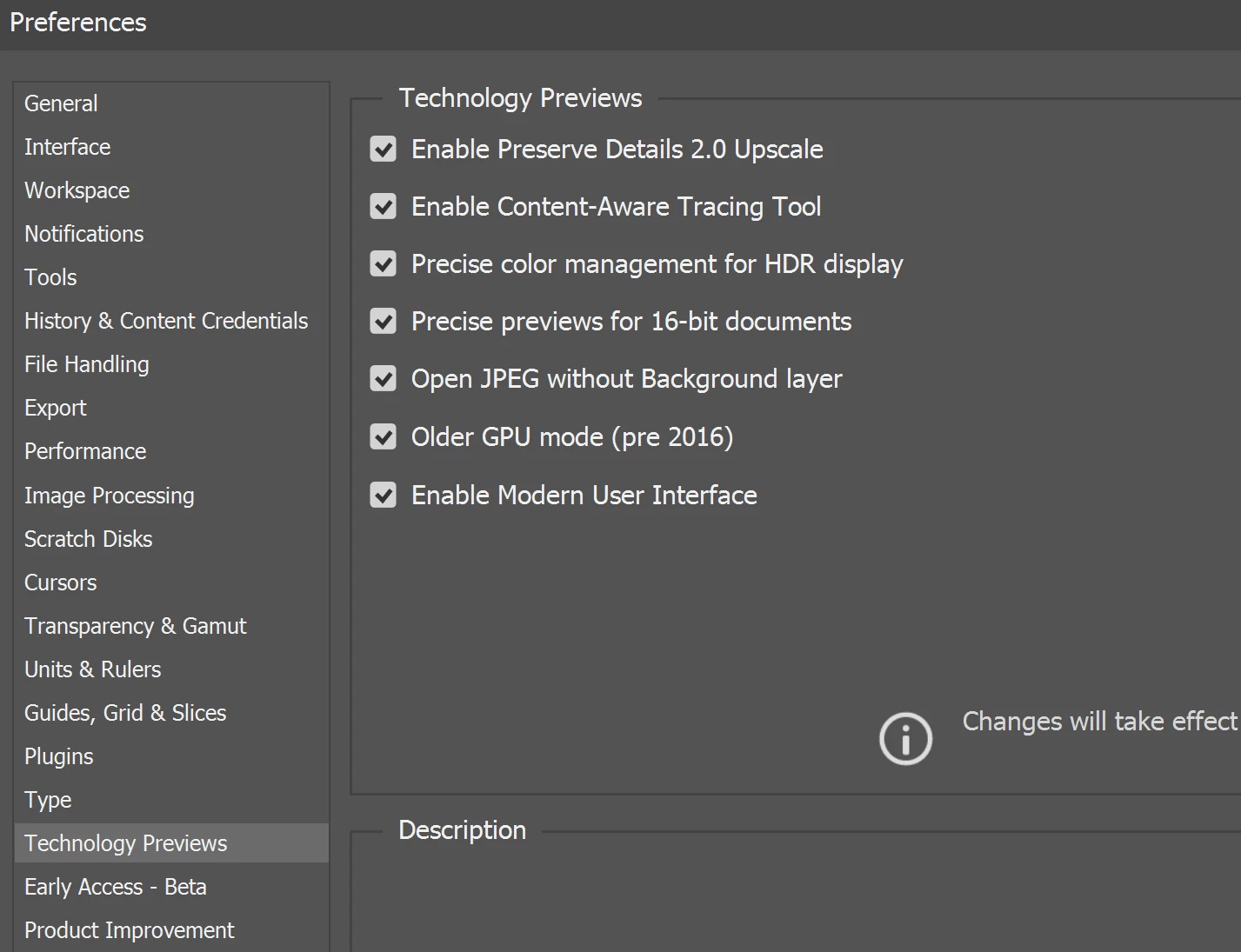Open File Handling preferences
This screenshot has height=952, width=1241.
click(87, 364)
